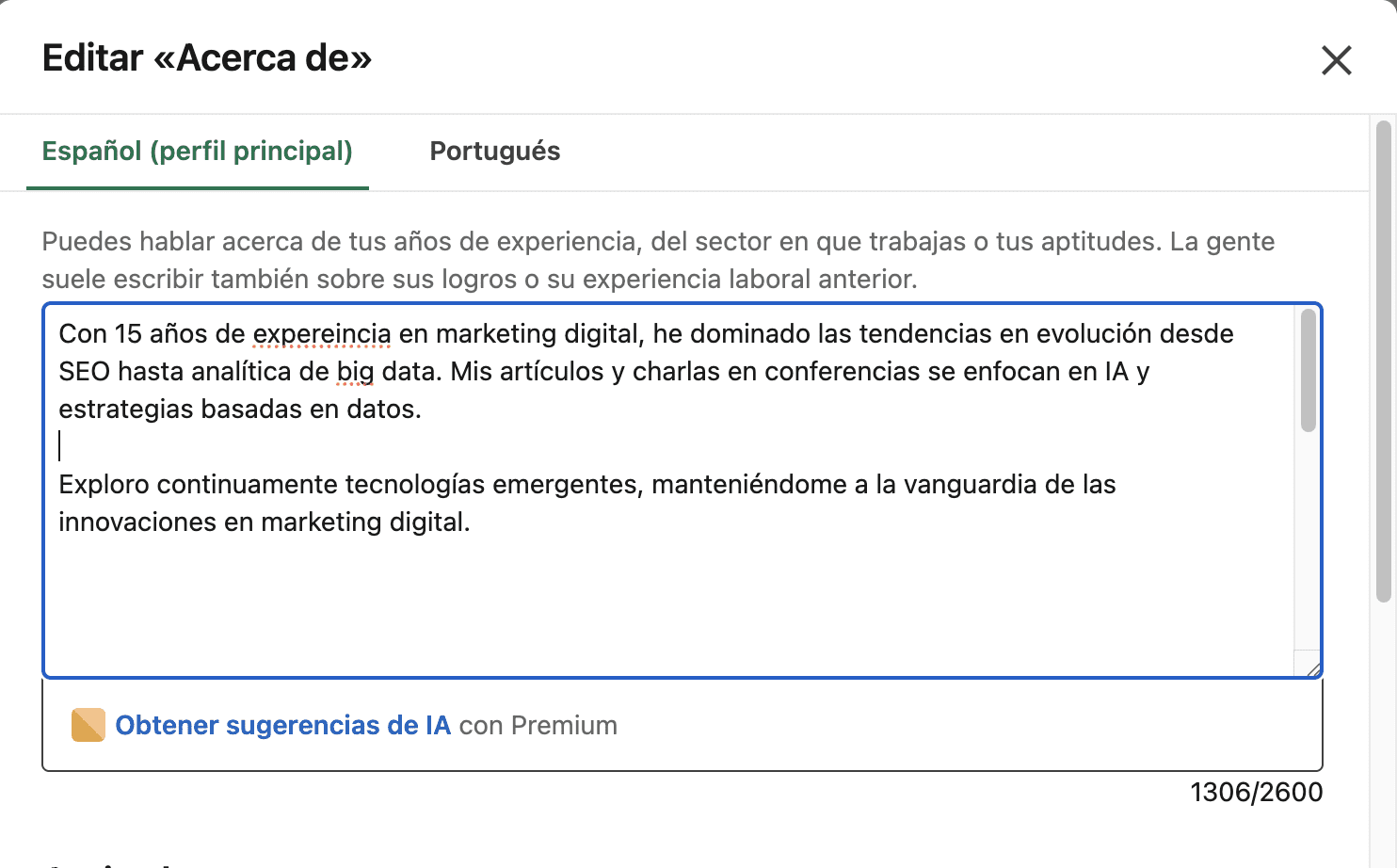Click the underlined word "big"
Screen dimensions: 1397x868
pos(355,372)
